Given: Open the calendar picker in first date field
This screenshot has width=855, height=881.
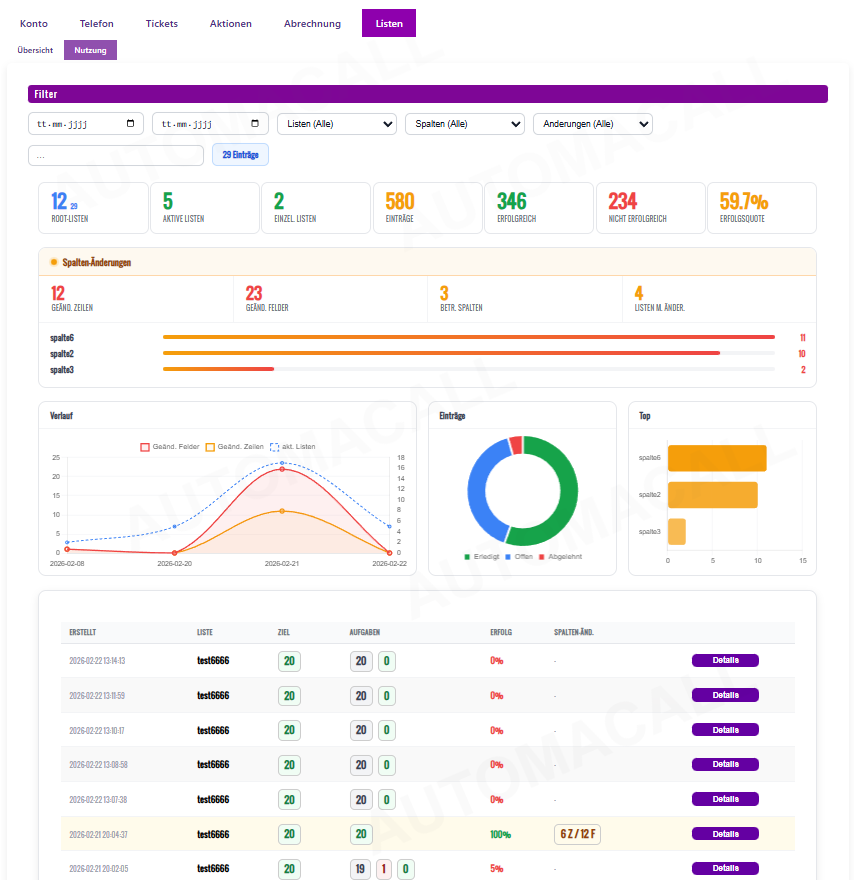Looking at the screenshot, I should 131,124.
